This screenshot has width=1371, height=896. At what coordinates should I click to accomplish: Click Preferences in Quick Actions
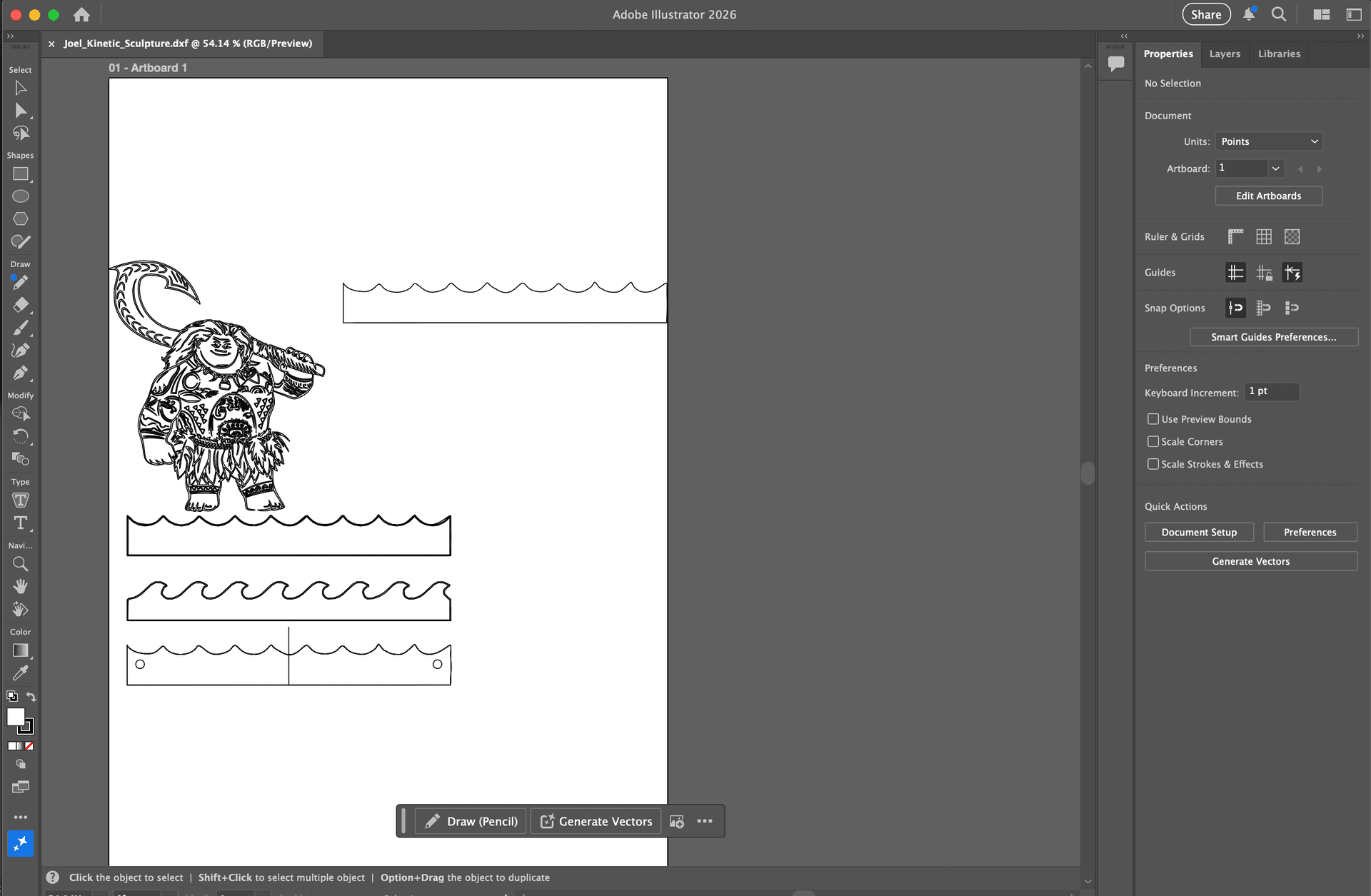[x=1310, y=532]
